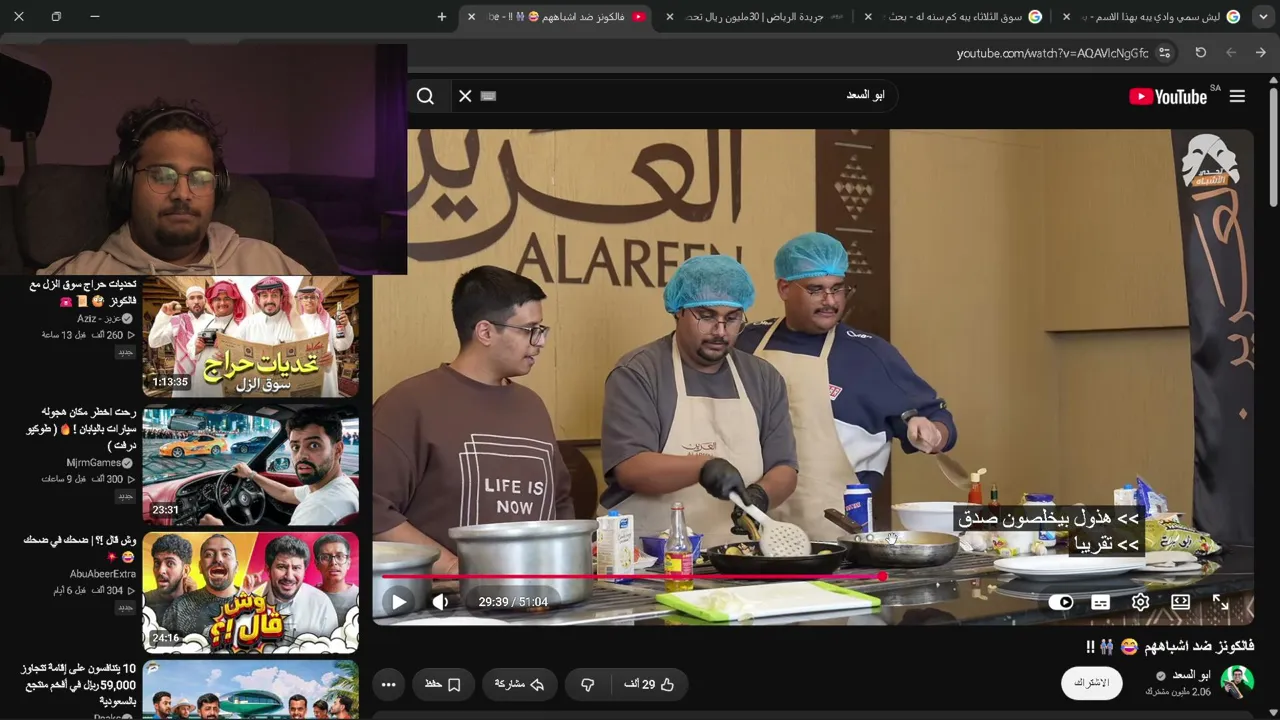The width and height of the screenshot is (1280, 720).
Task: Save video using the حفظ button
Action: pos(442,684)
